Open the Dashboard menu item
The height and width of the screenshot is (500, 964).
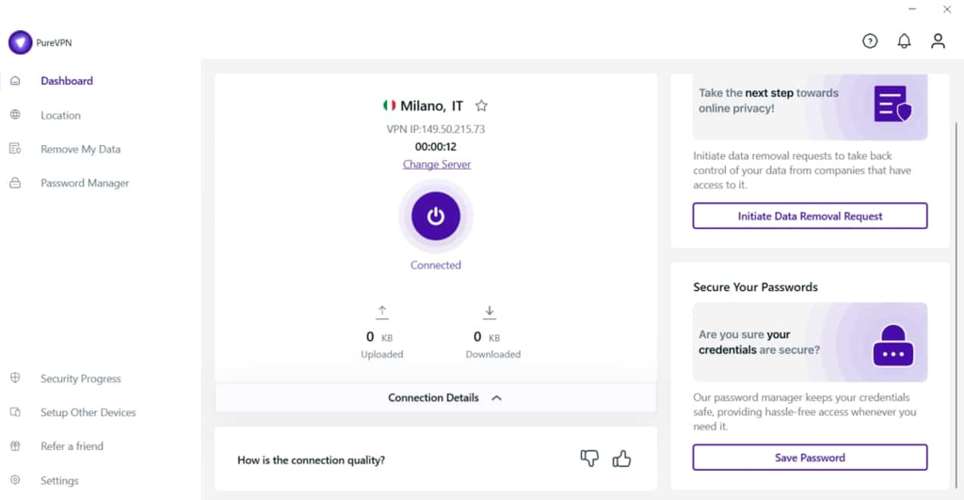pyautogui.click(x=66, y=81)
